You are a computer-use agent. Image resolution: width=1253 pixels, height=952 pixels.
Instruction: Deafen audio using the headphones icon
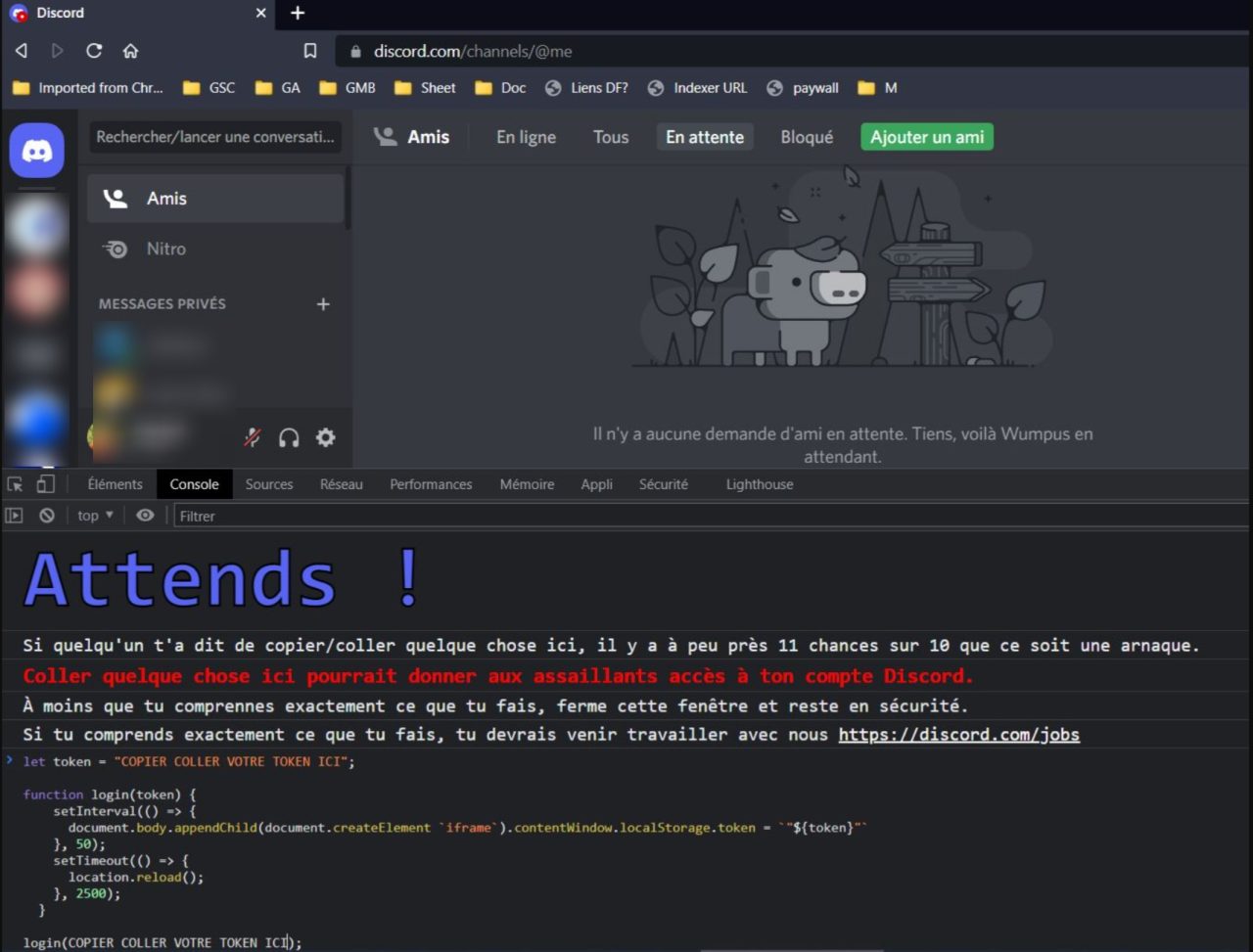[288, 437]
